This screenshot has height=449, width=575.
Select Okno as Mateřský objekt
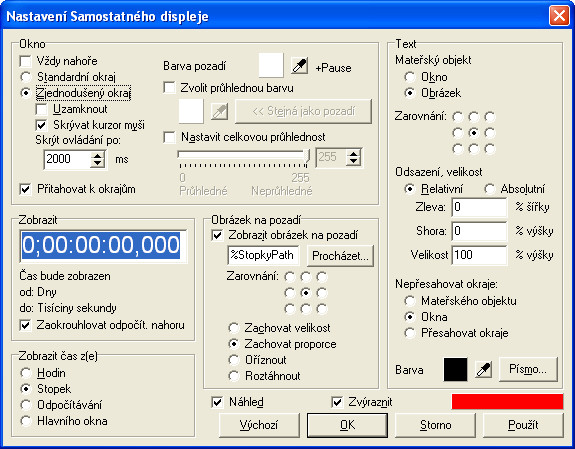409,77
